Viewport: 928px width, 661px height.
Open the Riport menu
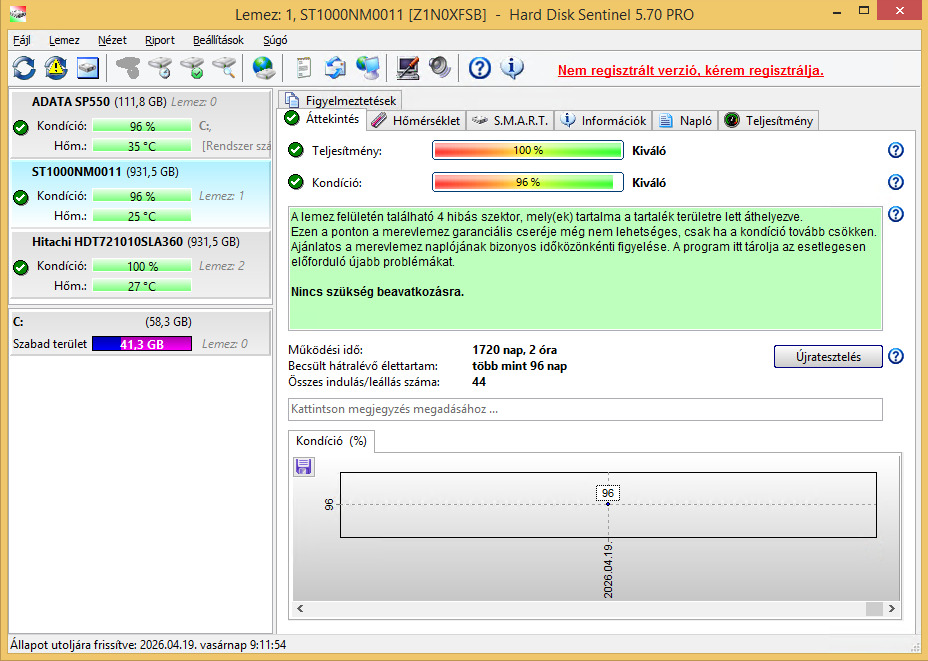[x=160, y=40]
